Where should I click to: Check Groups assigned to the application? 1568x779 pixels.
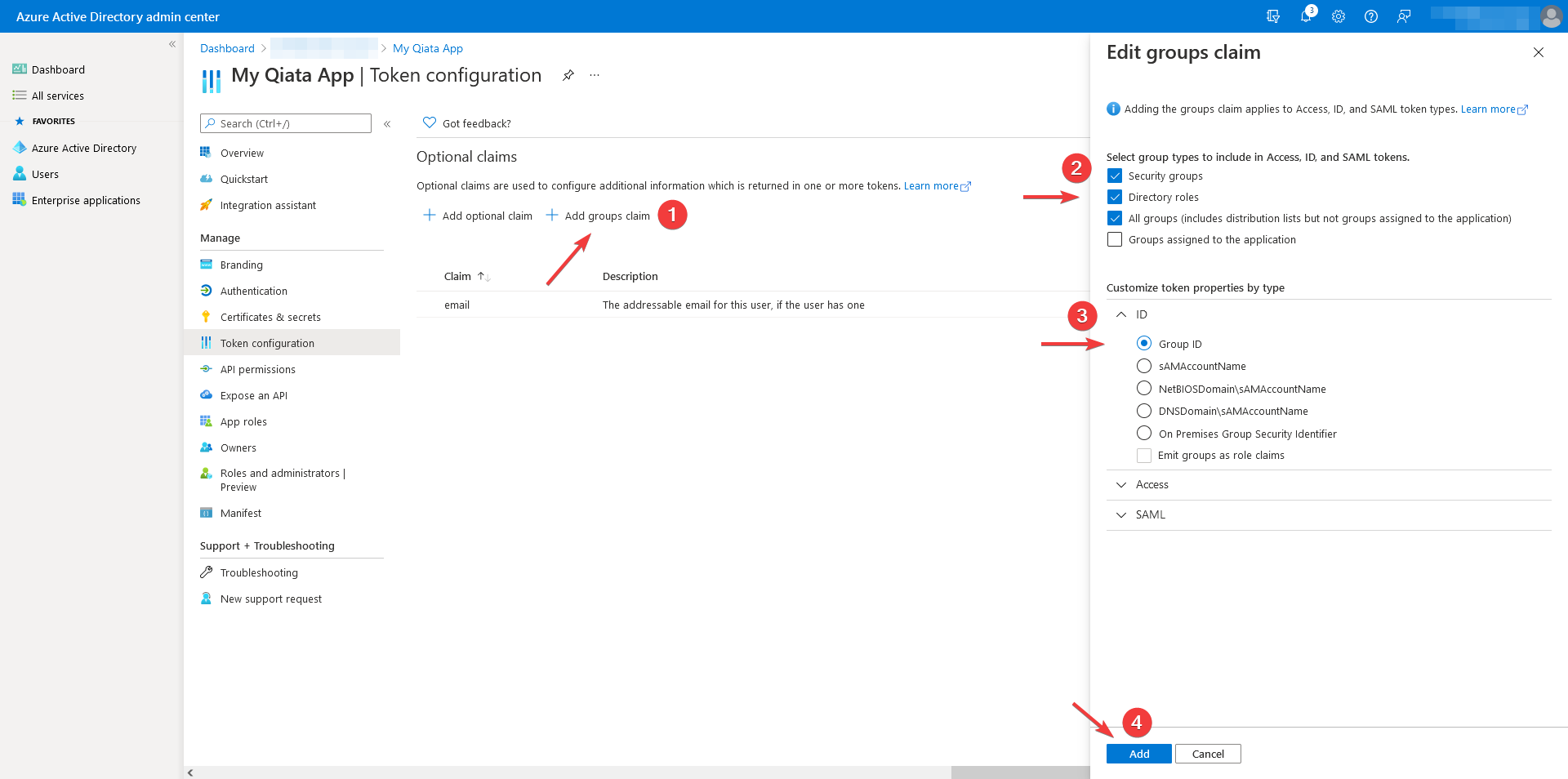1115,238
